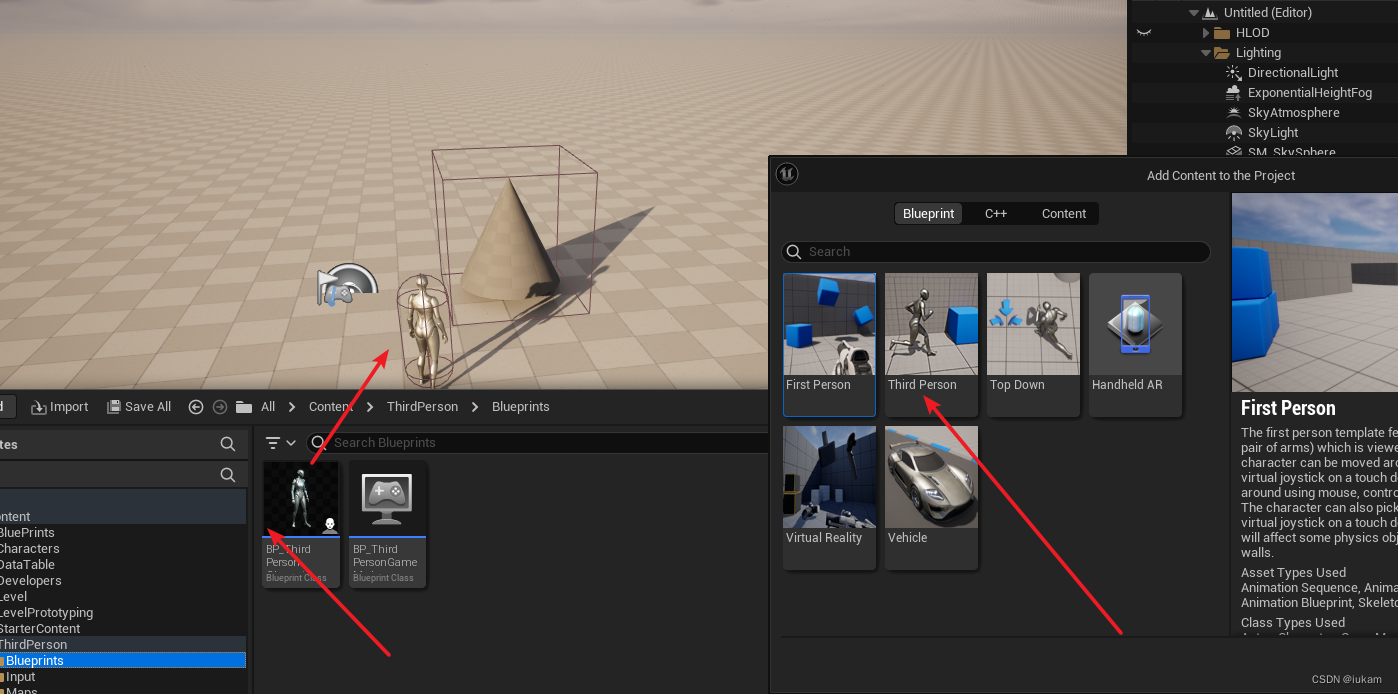Go back in content browser history

coord(196,407)
